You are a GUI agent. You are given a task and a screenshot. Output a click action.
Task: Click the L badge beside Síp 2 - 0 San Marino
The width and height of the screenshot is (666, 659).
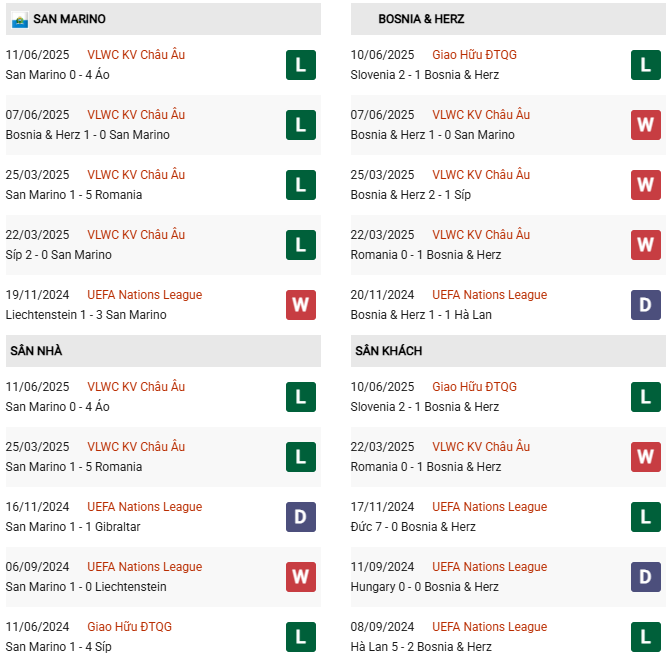pos(300,245)
